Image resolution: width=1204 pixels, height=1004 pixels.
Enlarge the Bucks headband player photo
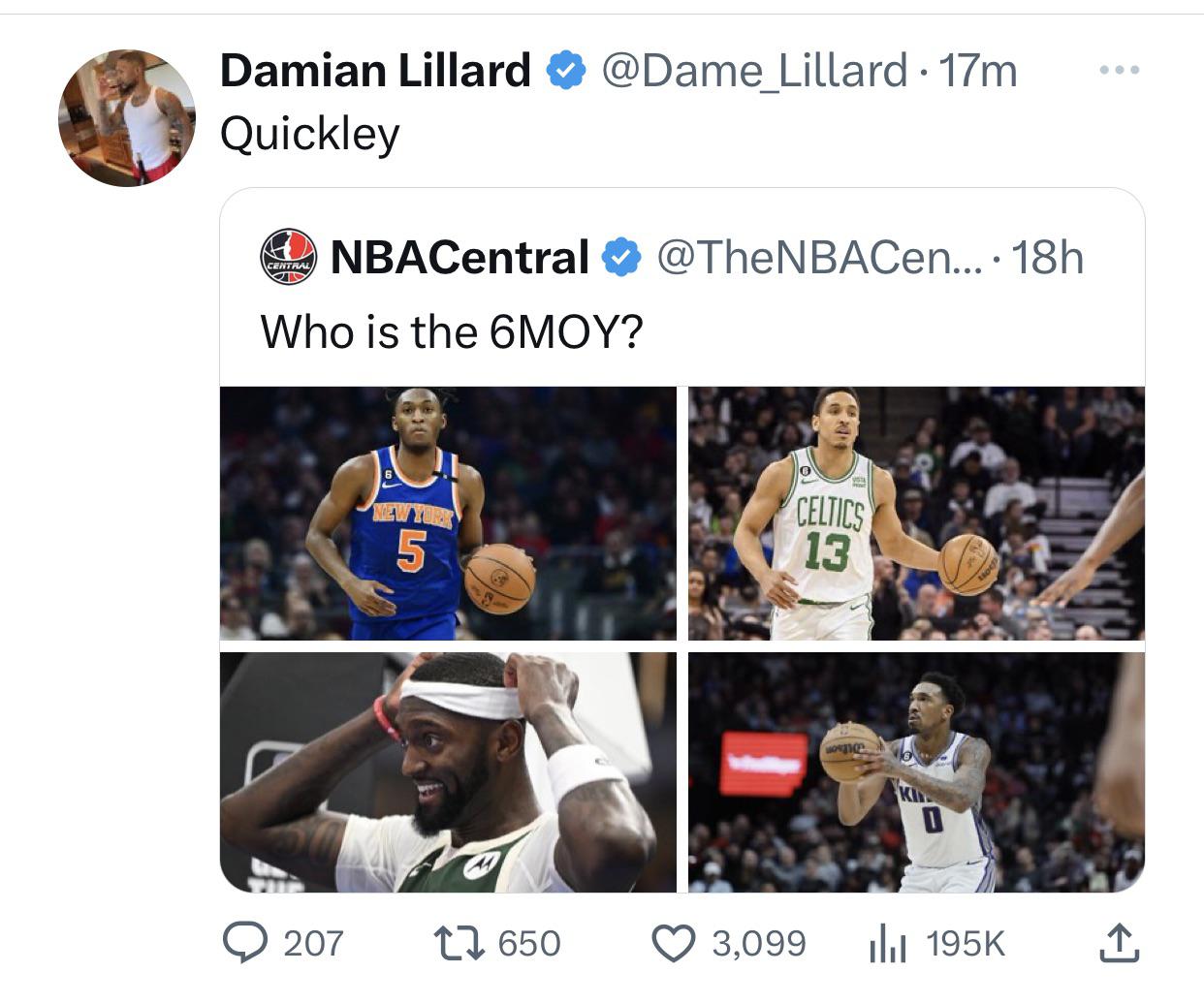pos(448,771)
